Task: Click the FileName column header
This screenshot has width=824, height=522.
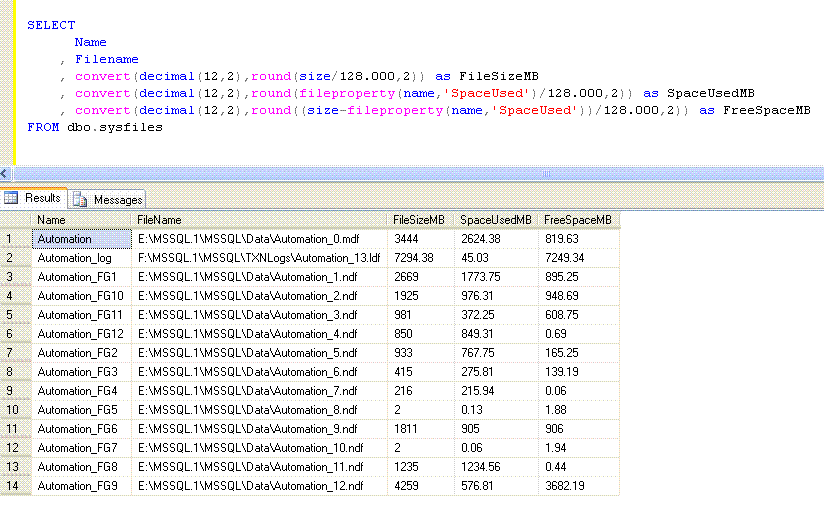Action: pos(260,219)
